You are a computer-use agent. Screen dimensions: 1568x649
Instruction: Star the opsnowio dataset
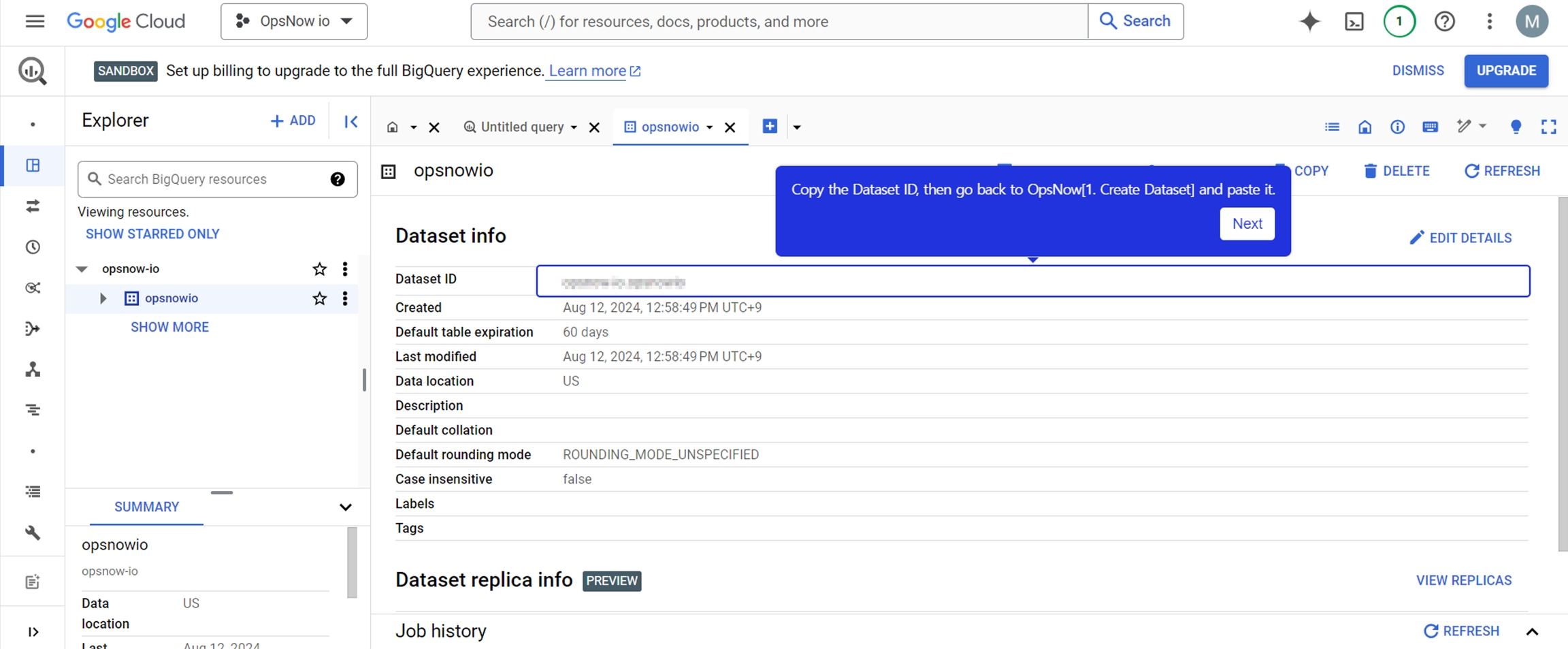[319, 298]
